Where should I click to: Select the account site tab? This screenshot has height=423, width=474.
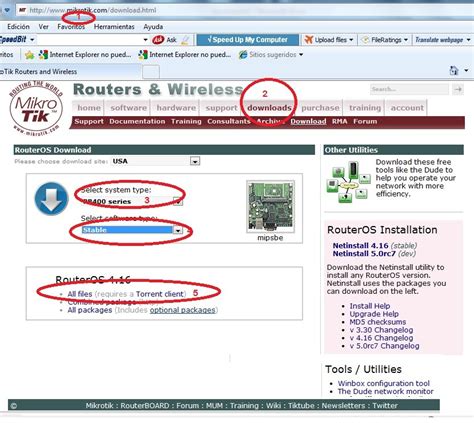(407, 108)
